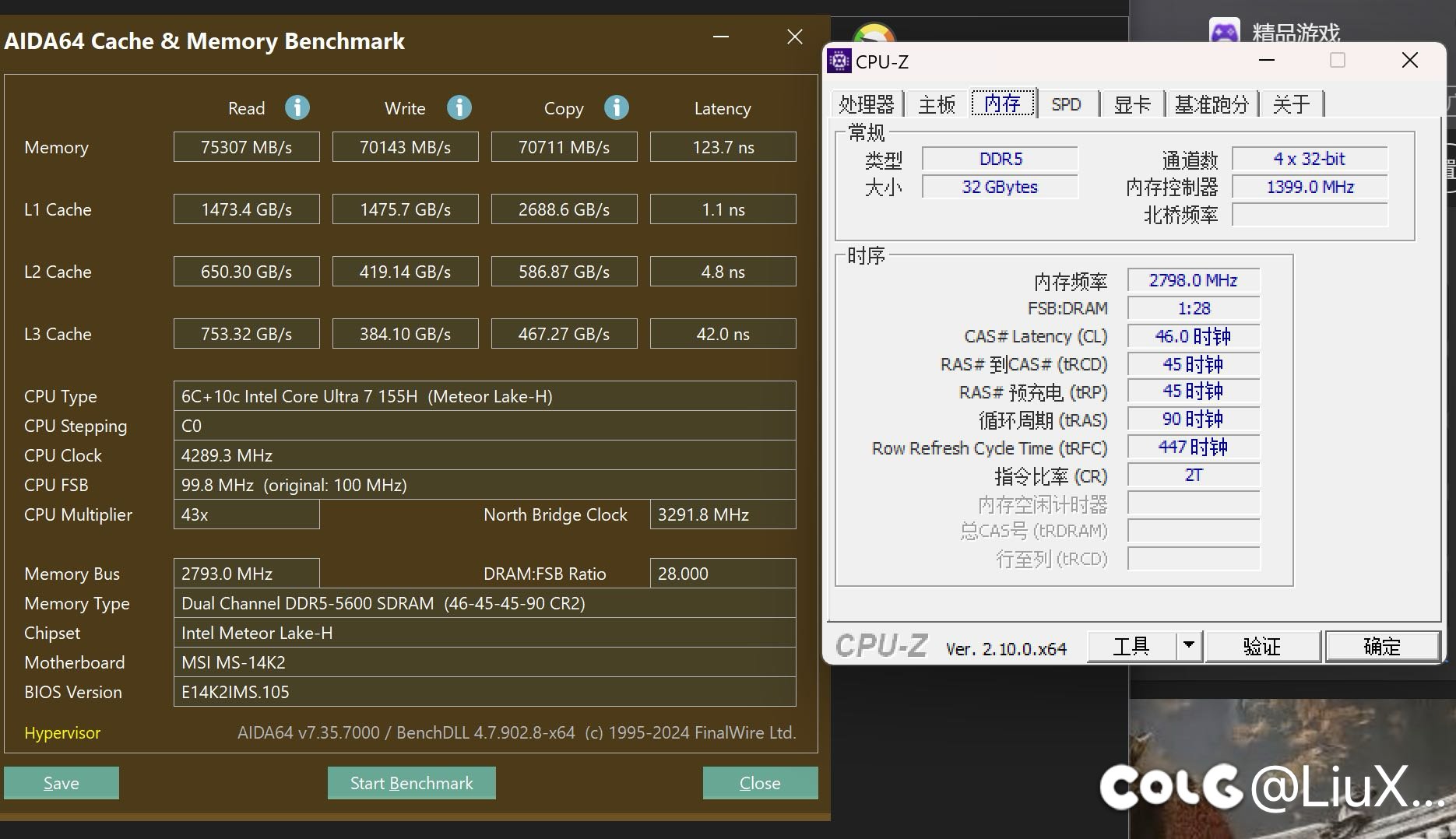Image resolution: width=1456 pixels, height=839 pixels.
Task: Click the L1 Cache Copy value 2688.6 GB/s
Action: click(564, 209)
